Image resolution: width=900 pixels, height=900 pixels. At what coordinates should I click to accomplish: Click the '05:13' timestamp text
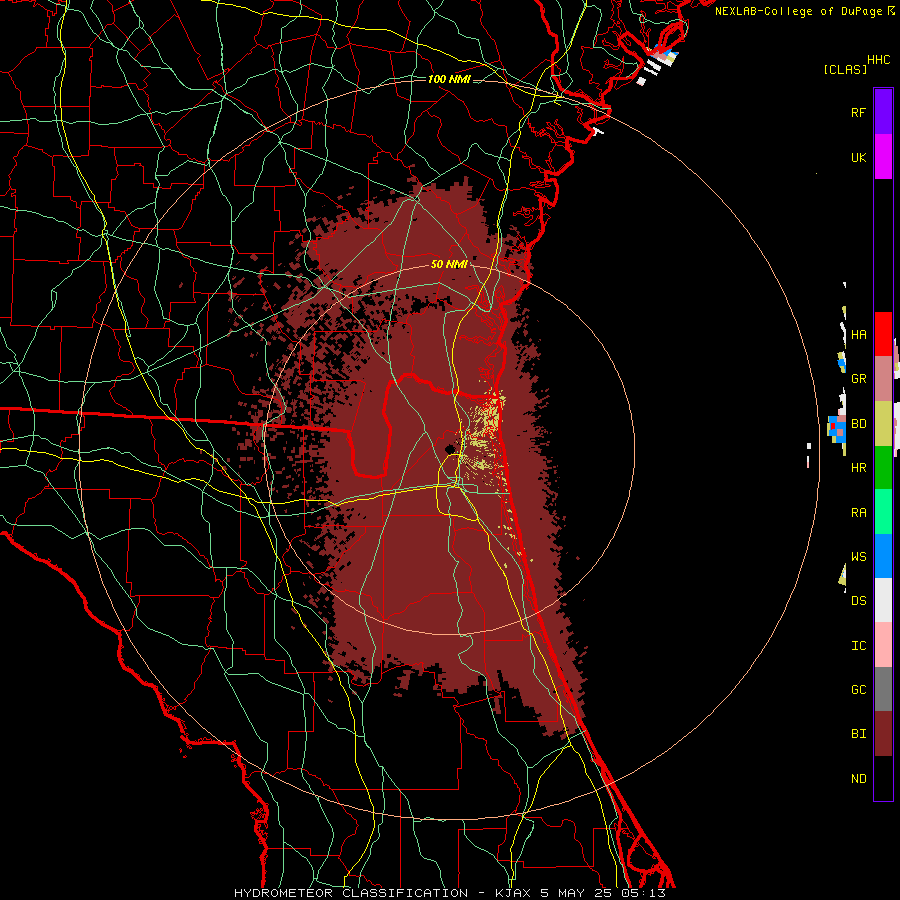click(x=643, y=893)
